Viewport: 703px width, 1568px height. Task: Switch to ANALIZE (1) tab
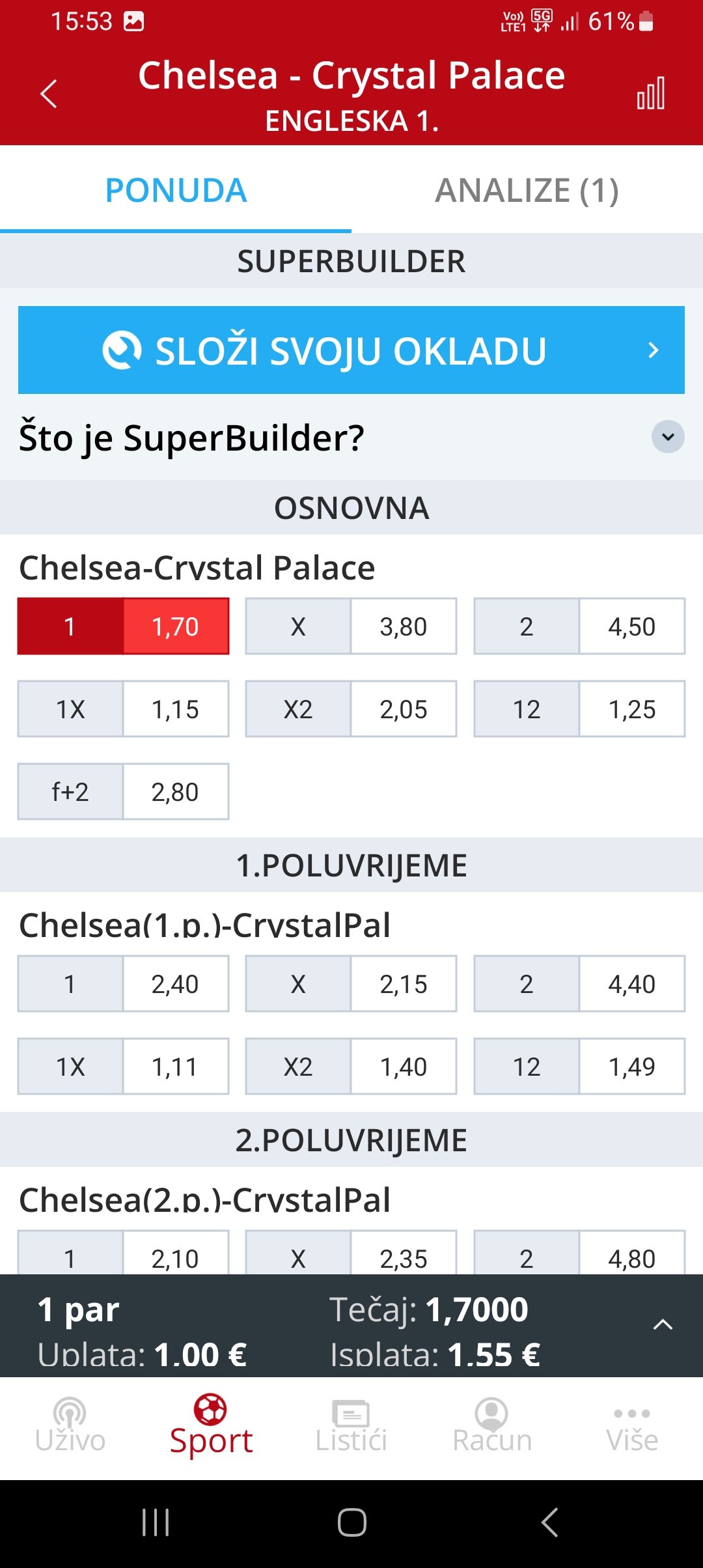527,190
